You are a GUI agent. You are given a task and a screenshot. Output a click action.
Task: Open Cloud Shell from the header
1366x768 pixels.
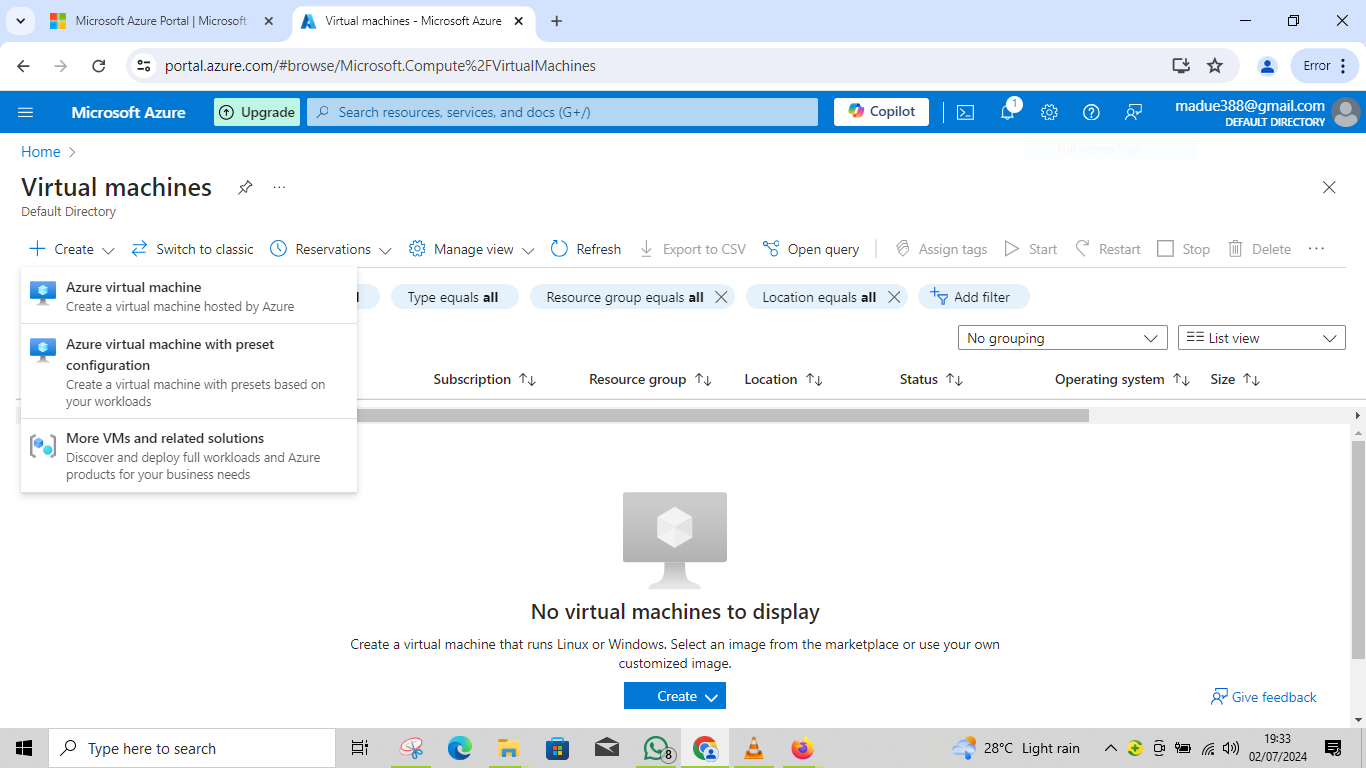tap(965, 112)
